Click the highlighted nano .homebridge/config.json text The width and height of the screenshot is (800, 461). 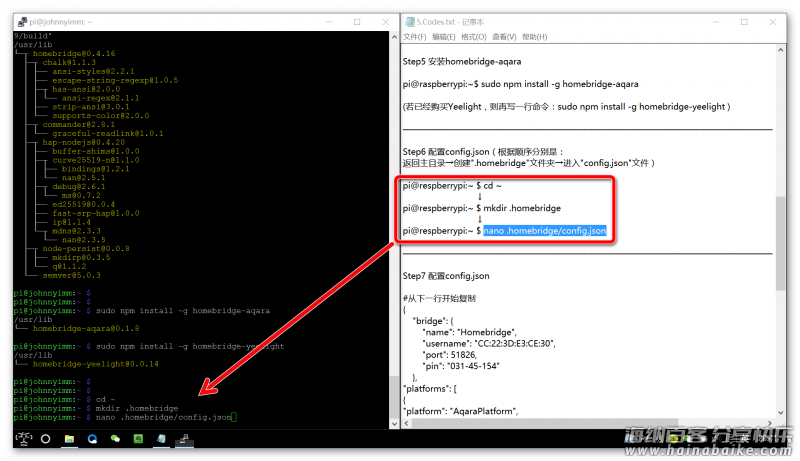(544, 230)
